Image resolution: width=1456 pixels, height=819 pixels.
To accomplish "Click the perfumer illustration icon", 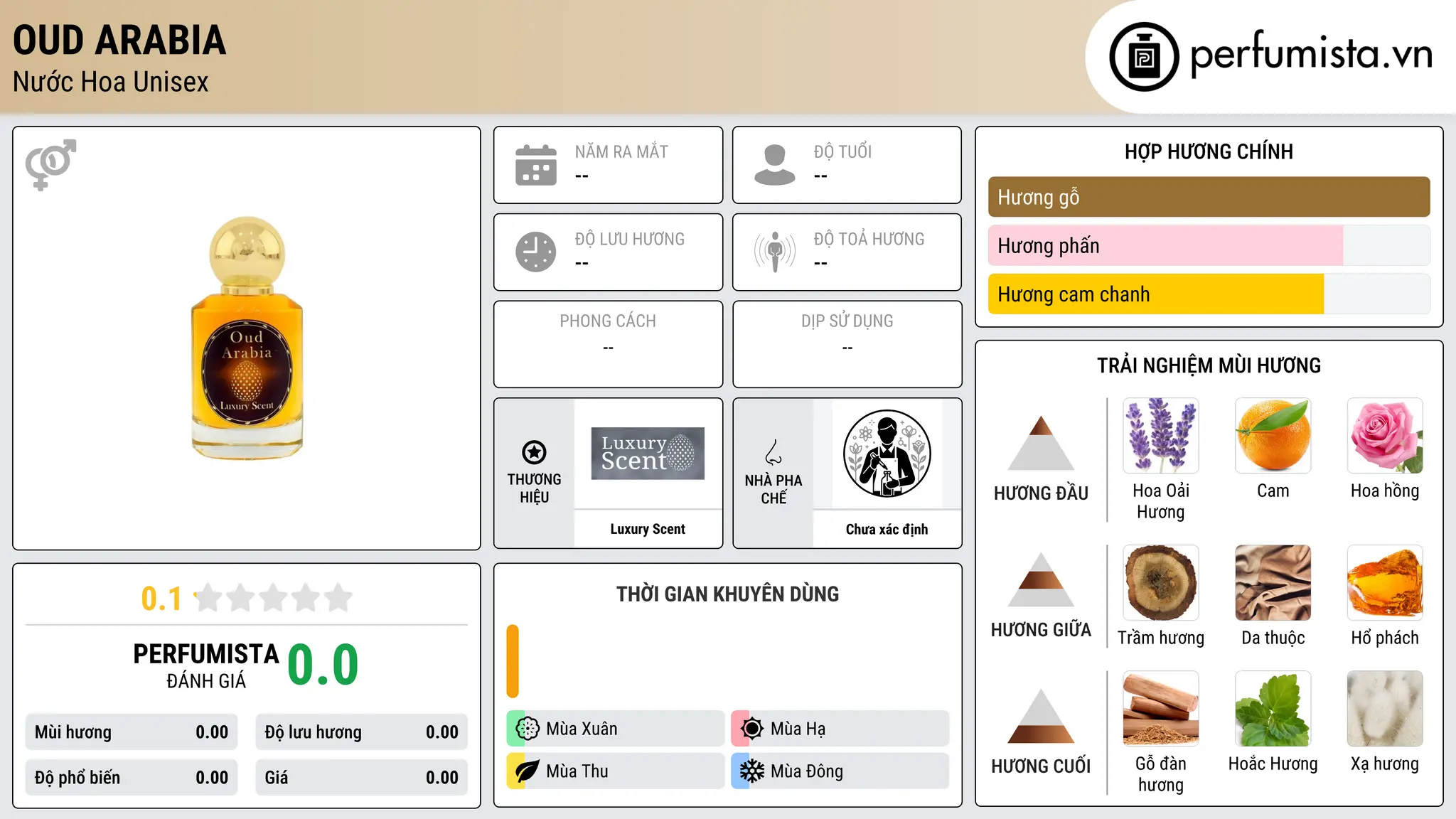I will tap(887, 454).
